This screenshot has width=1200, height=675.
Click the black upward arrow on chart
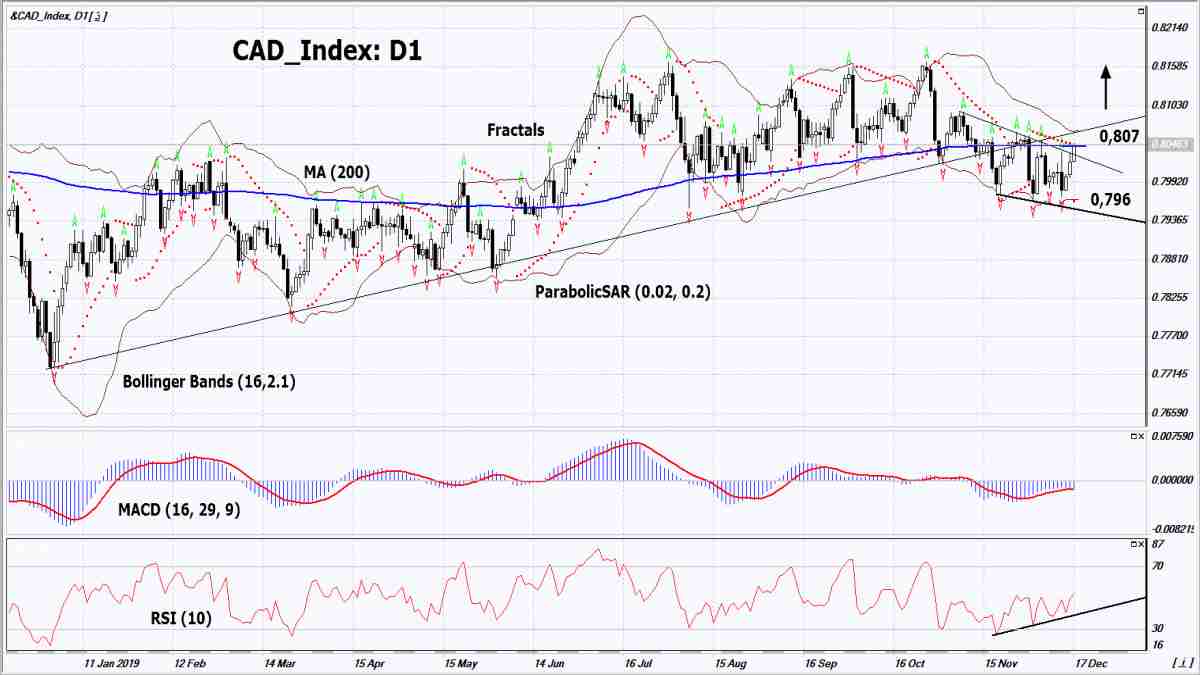1106,87
